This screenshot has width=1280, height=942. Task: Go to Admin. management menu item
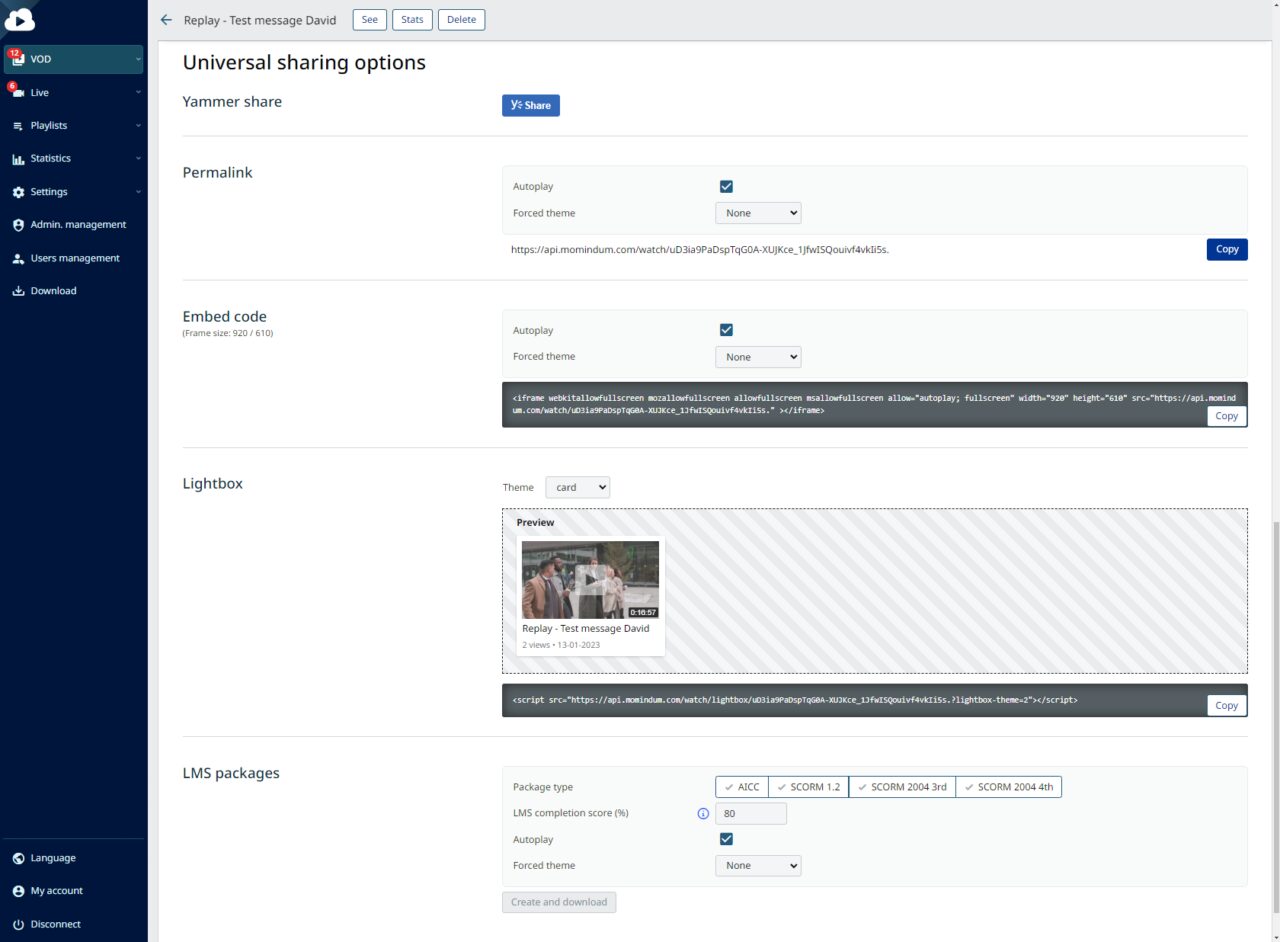(x=78, y=225)
